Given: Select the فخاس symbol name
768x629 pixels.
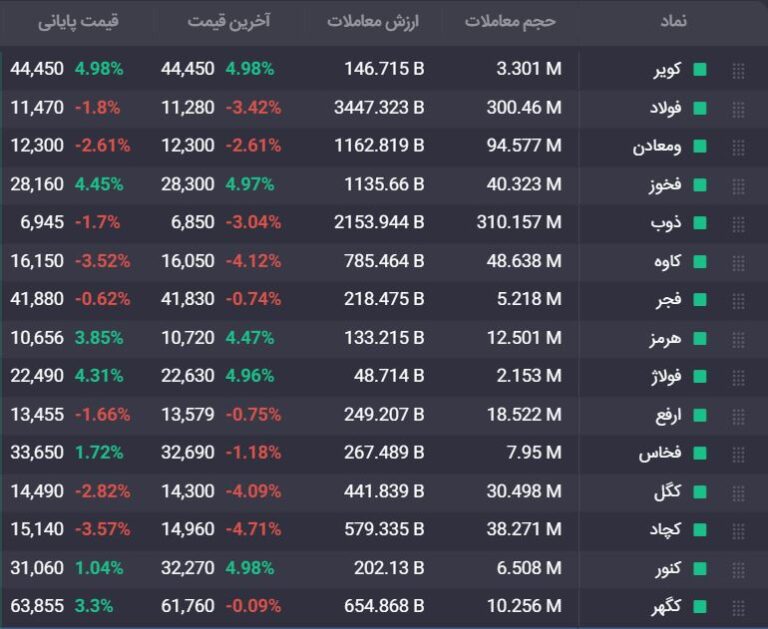Looking at the screenshot, I should click(x=660, y=454).
